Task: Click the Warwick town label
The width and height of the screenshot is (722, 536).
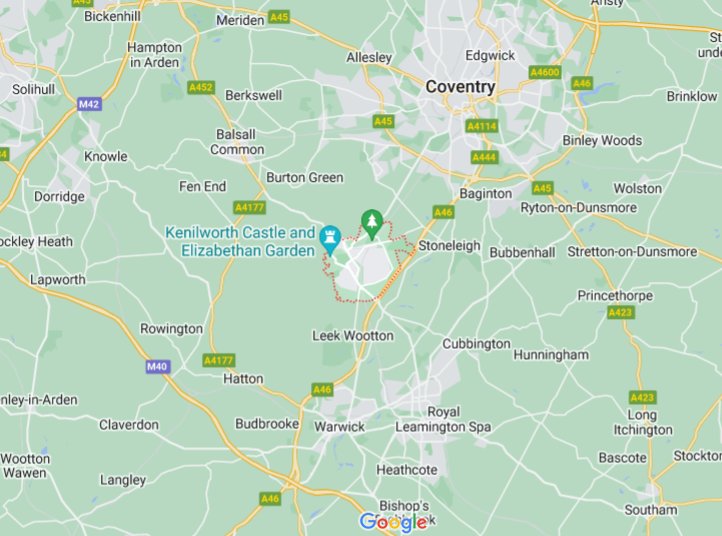Action: [339, 426]
